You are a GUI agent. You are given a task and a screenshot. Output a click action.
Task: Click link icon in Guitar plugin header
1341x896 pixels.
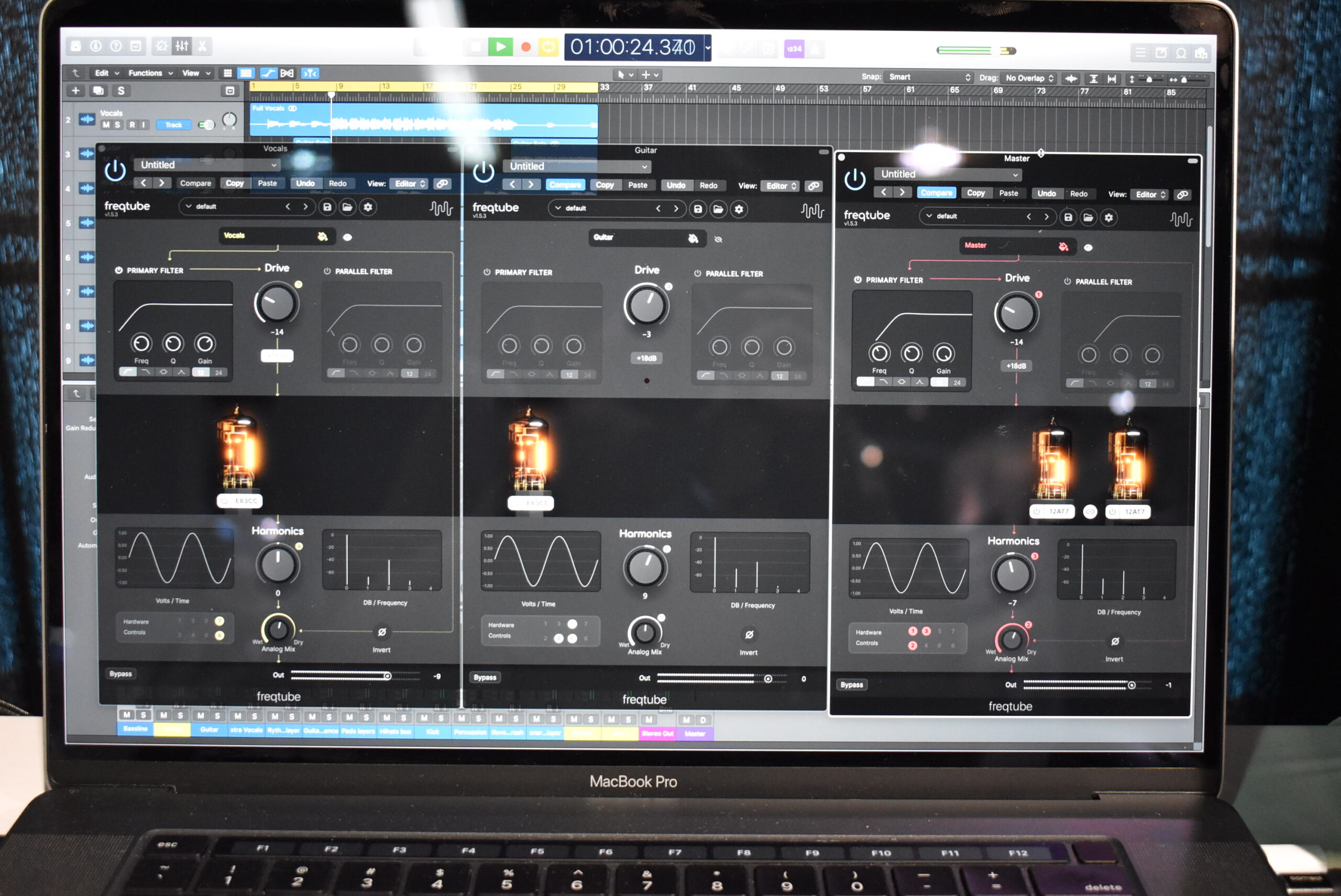point(814,186)
